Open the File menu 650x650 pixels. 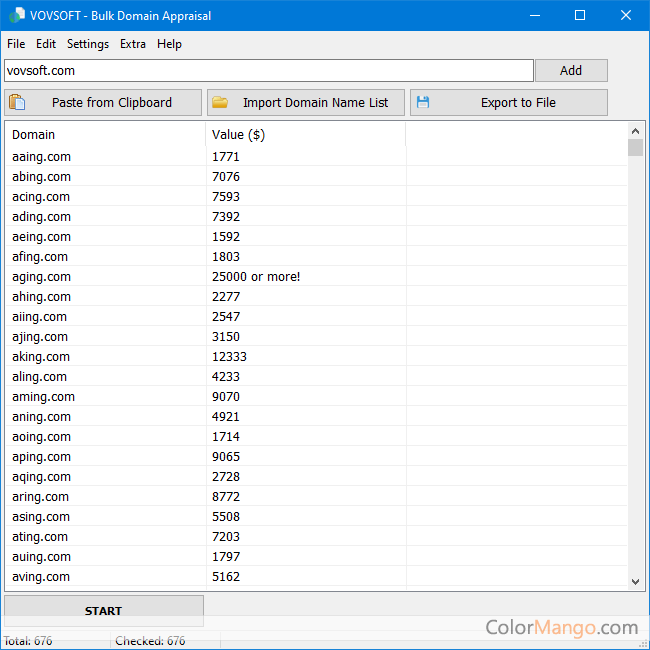[x=16, y=44]
